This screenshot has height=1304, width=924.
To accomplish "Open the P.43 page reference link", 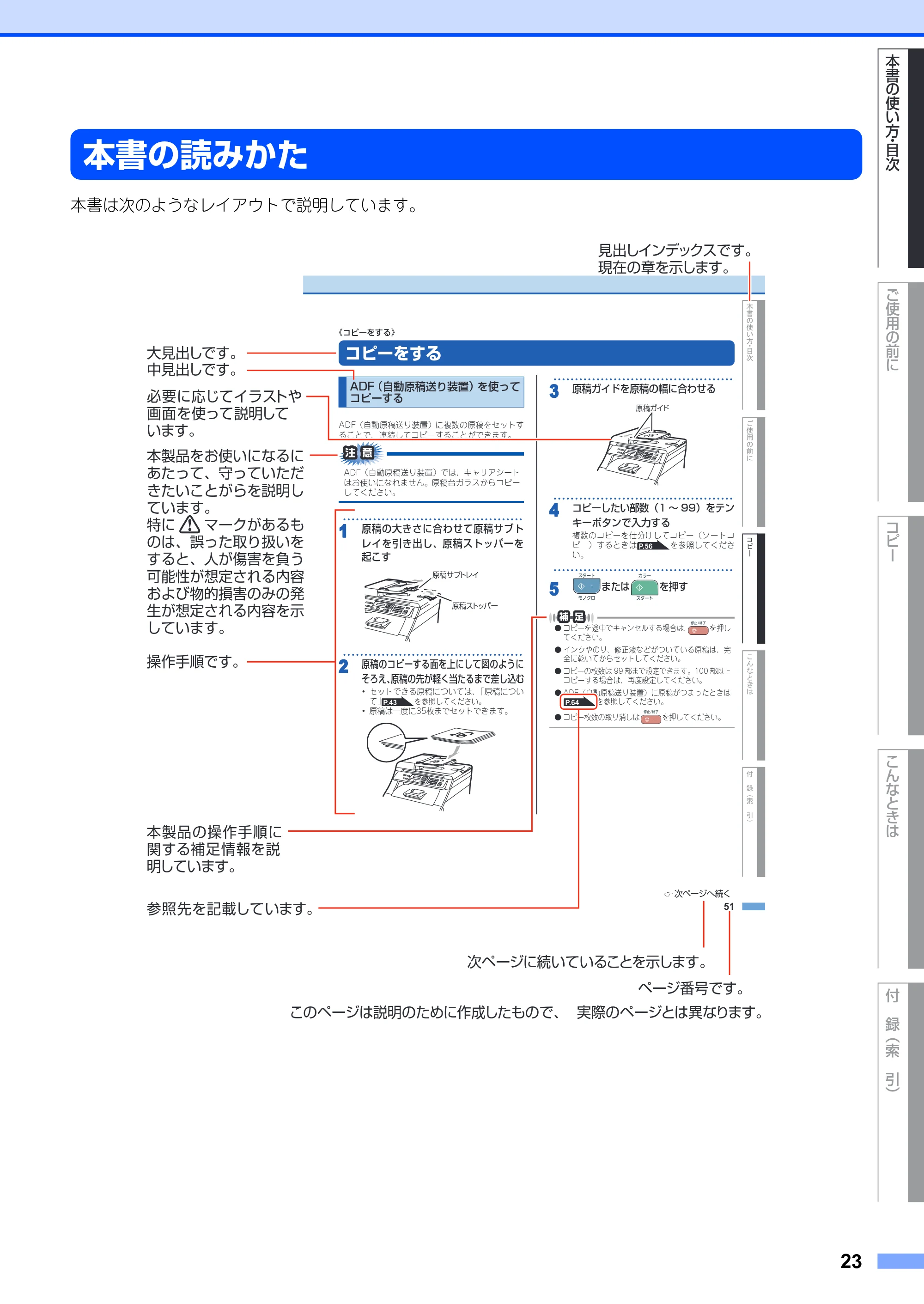I will click(x=397, y=702).
